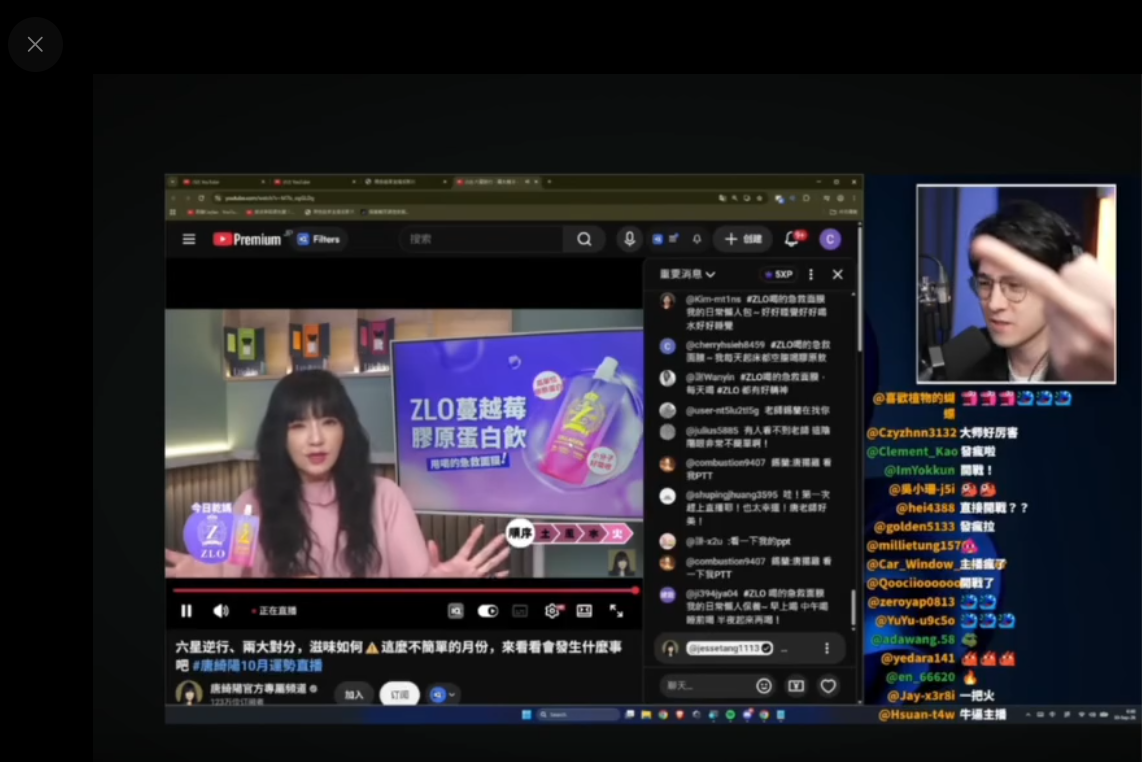
Task: Open Spotify from the taskbar
Action: (x=731, y=715)
